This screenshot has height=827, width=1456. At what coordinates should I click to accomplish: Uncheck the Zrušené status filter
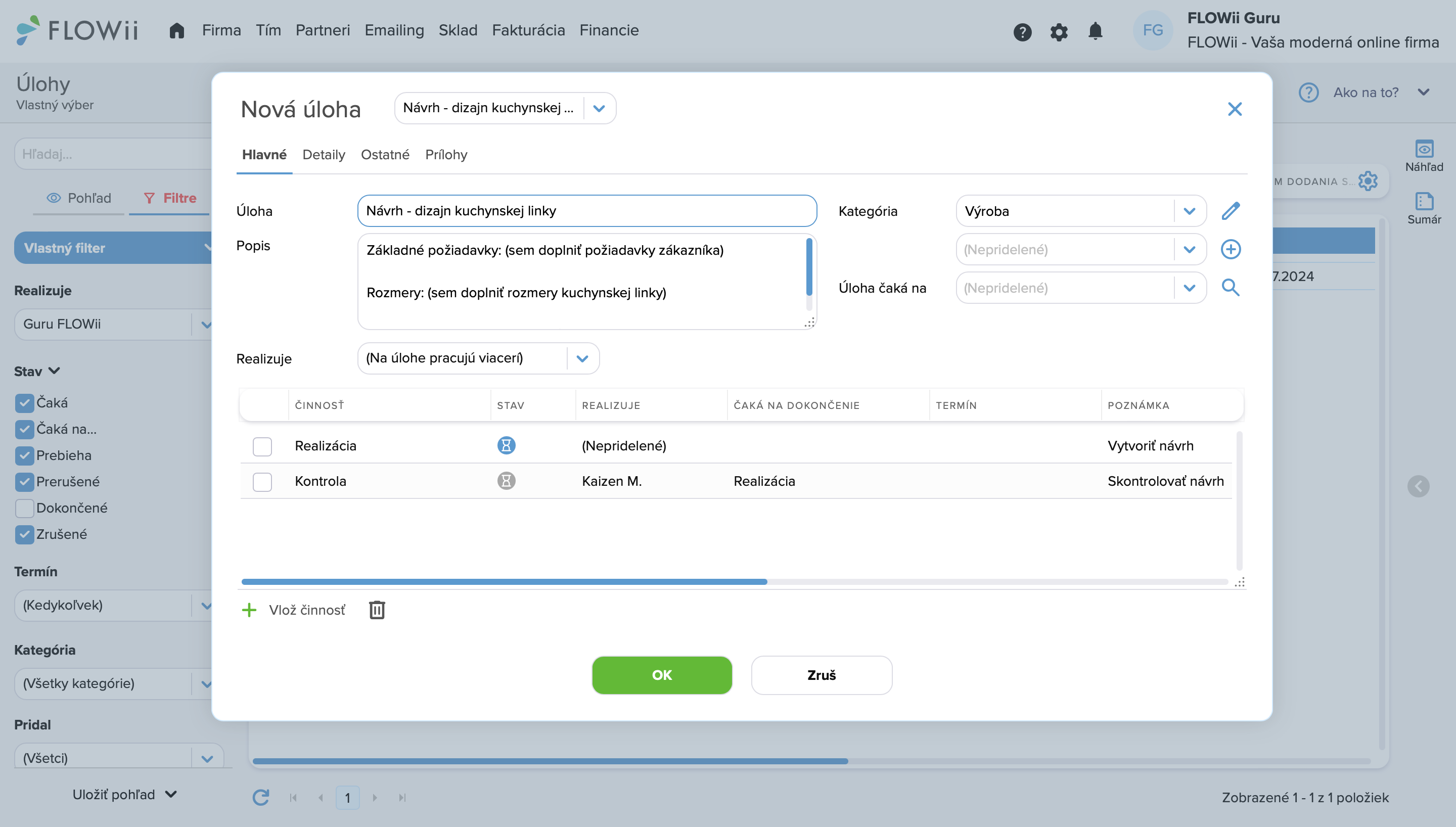coord(24,534)
